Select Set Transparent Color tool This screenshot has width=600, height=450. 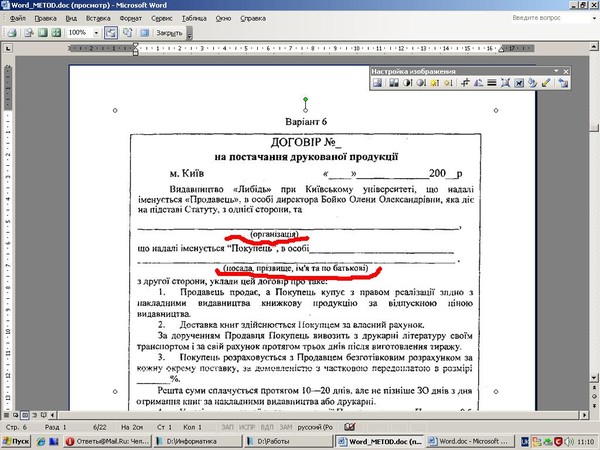coord(546,83)
